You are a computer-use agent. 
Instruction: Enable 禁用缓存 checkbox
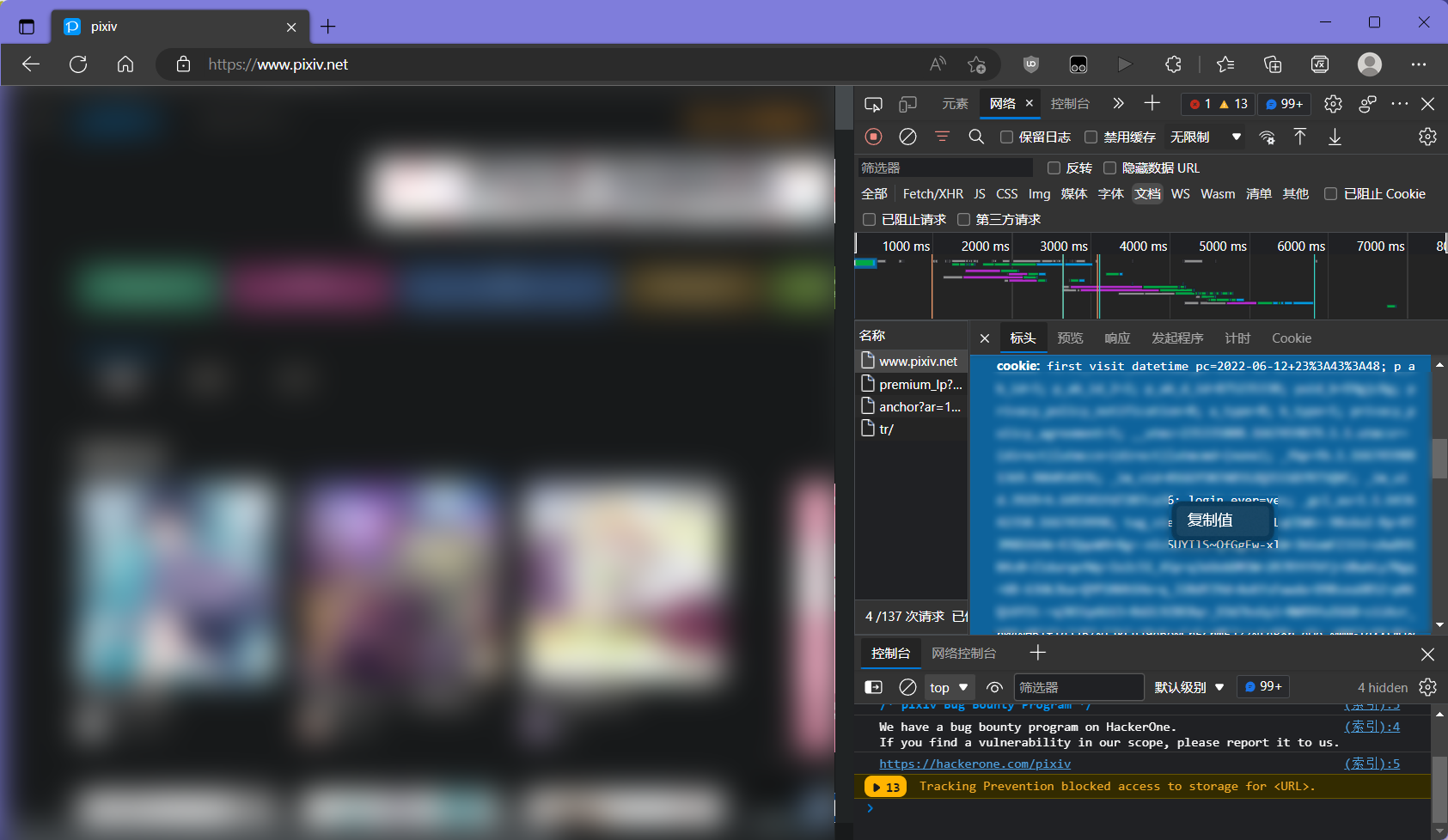coord(1091,137)
